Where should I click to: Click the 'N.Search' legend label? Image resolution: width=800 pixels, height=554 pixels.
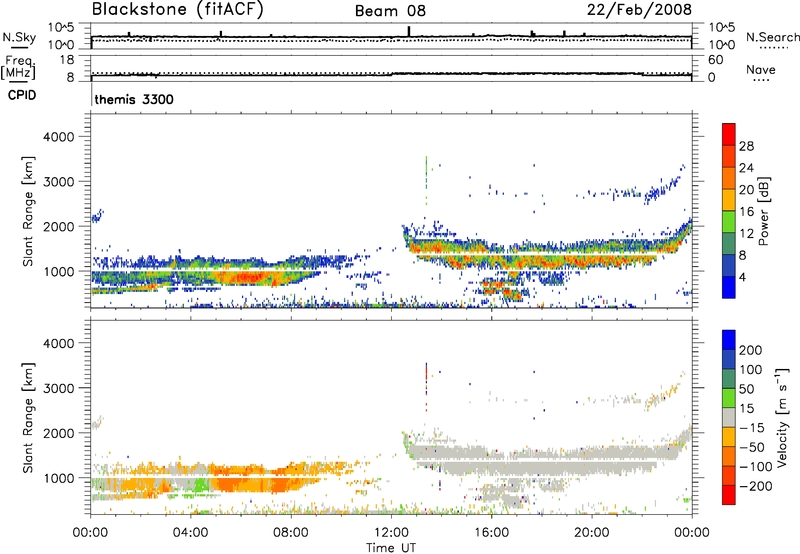pyautogui.click(x=772, y=37)
